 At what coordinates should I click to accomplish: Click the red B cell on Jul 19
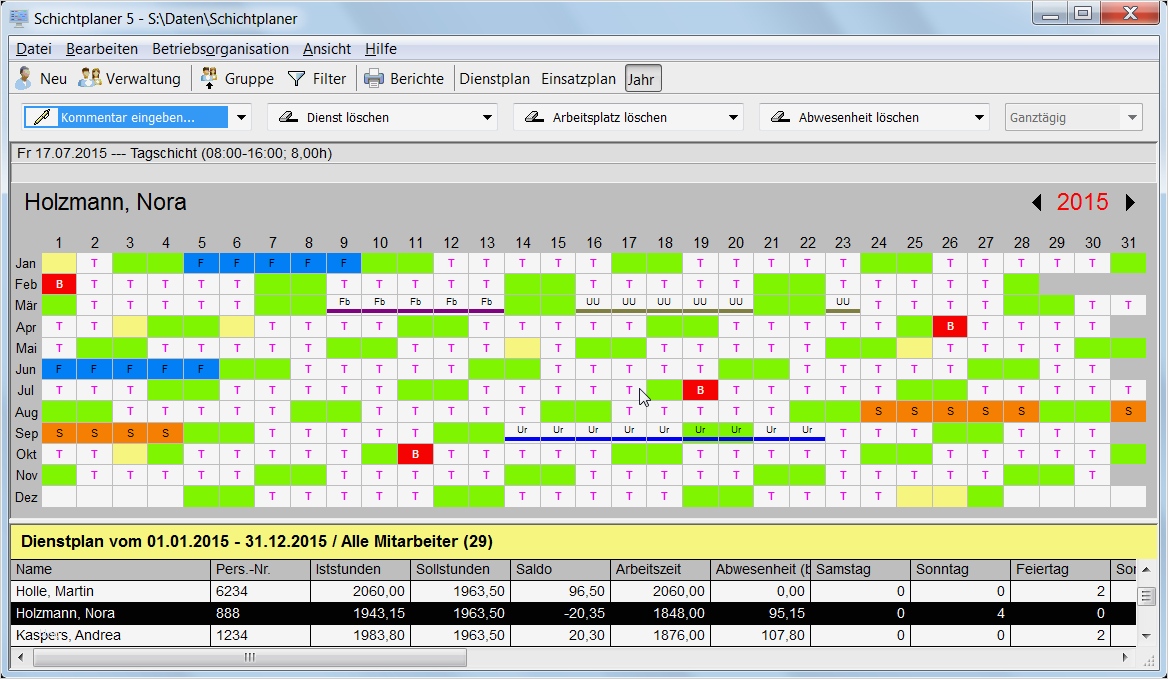[700, 390]
